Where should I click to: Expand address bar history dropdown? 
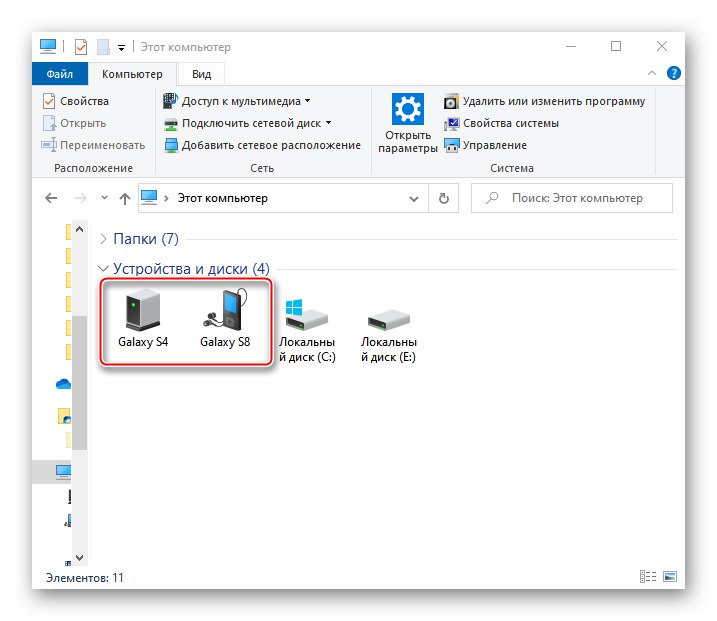coord(414,198)
